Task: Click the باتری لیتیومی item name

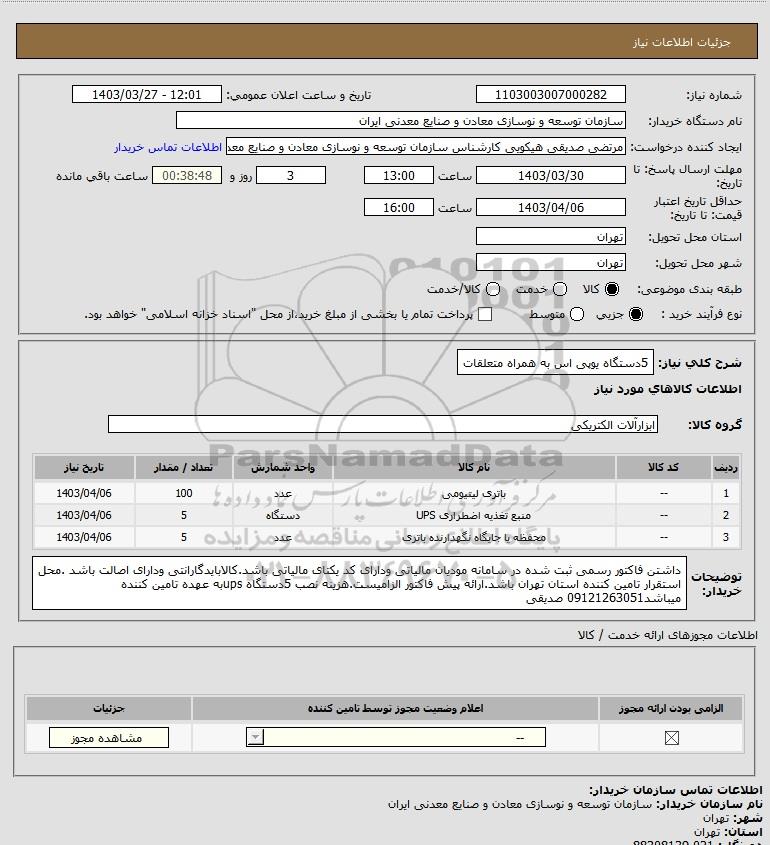Action: point(474,493)
